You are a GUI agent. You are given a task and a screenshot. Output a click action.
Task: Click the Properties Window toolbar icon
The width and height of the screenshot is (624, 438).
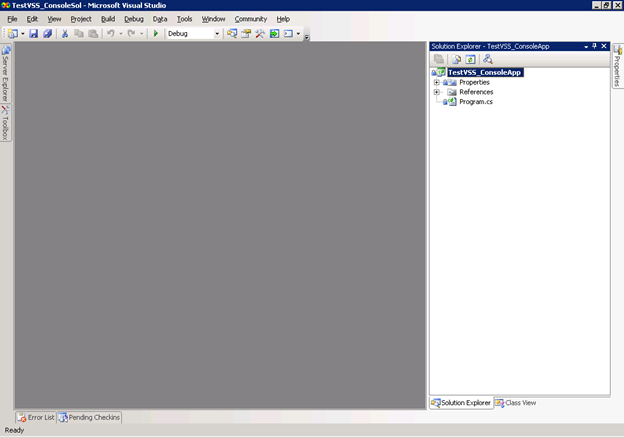click(246, 34)
